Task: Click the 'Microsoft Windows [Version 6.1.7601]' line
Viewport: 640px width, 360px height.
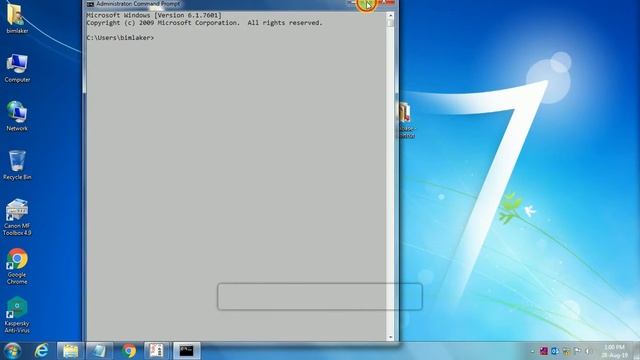Action: coord(154,15)
